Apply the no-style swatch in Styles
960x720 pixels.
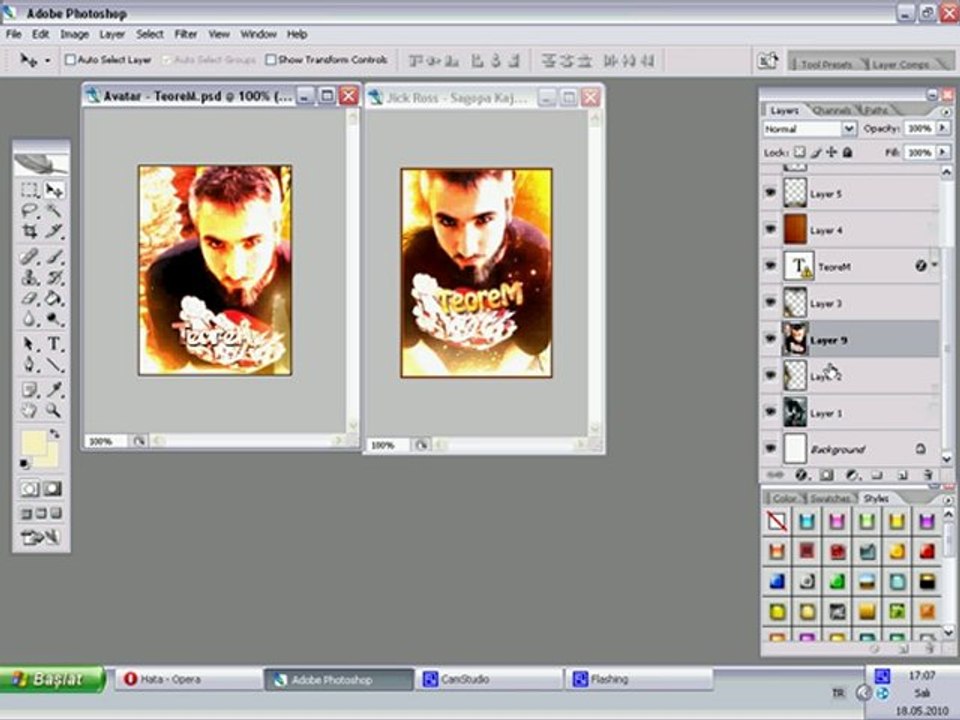click(777, 522)
